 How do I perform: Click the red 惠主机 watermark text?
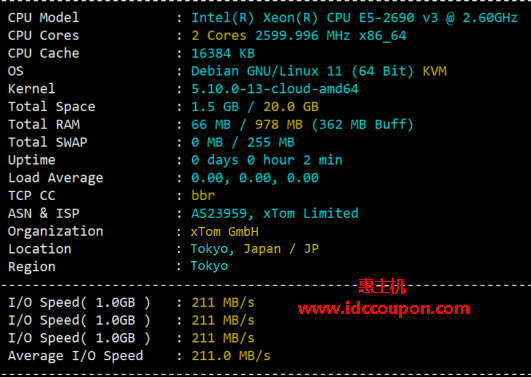click(381, 286)
